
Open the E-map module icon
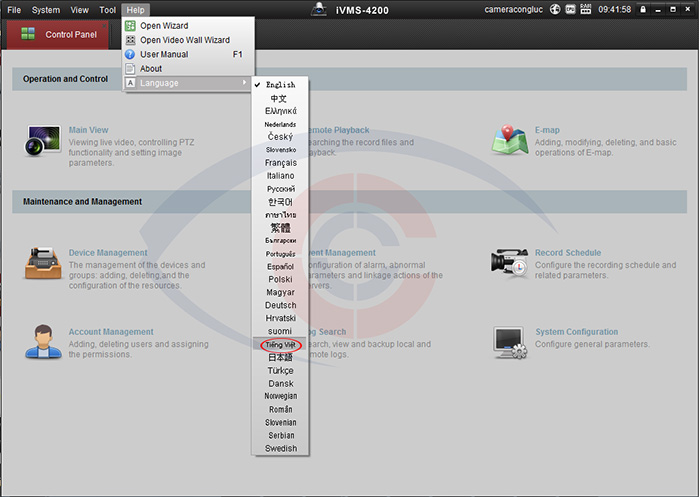tap(509, 140)
